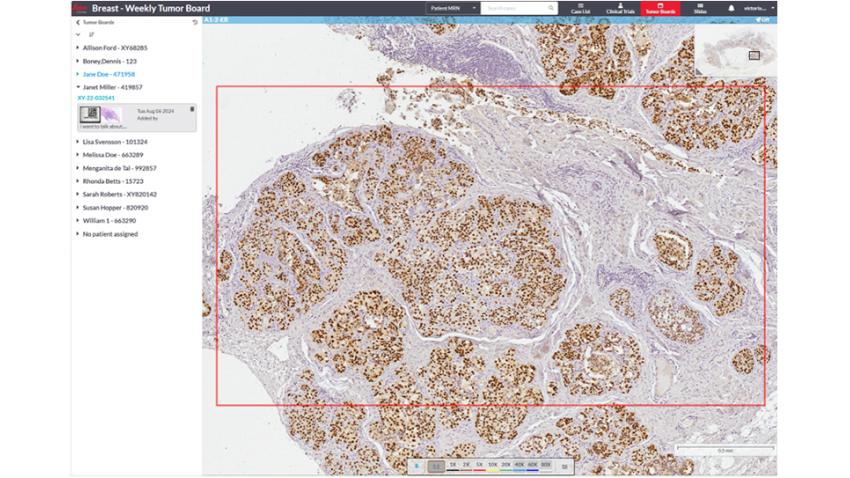Click the notifications bell icon

pos(731,8)
